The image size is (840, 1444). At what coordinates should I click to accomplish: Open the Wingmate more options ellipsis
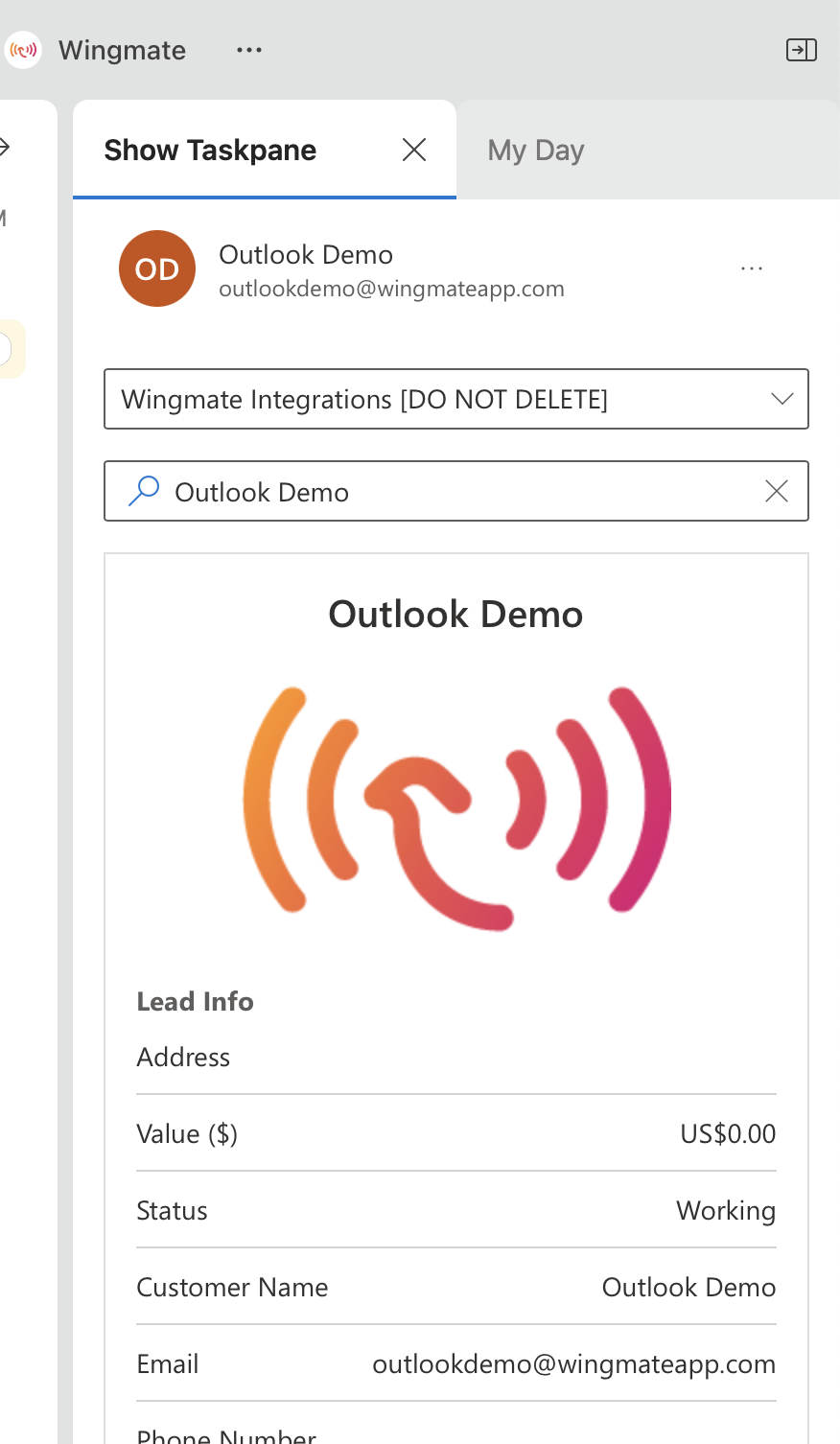coord(249,50)
